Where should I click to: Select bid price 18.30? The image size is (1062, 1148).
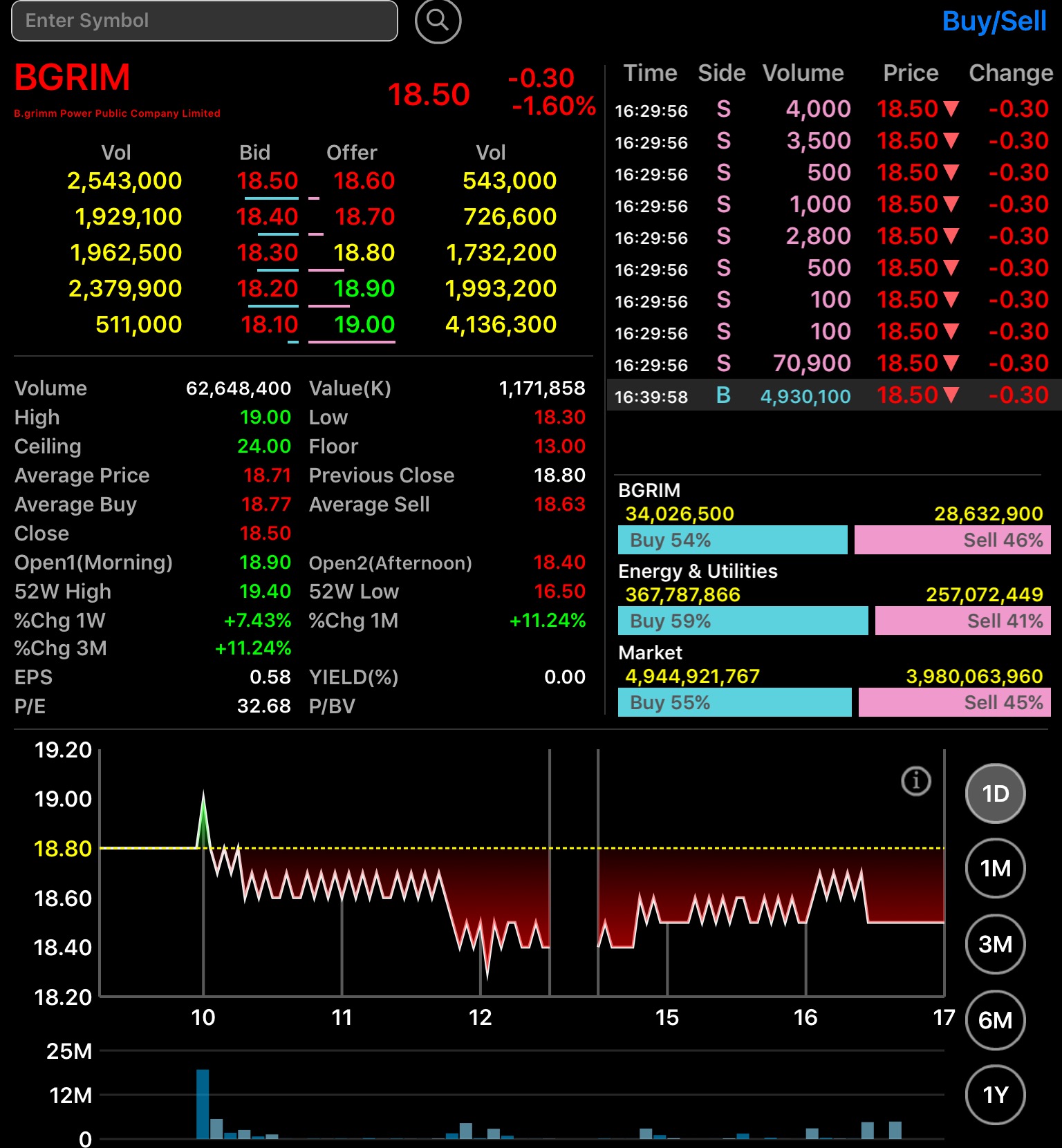(267, 253)
